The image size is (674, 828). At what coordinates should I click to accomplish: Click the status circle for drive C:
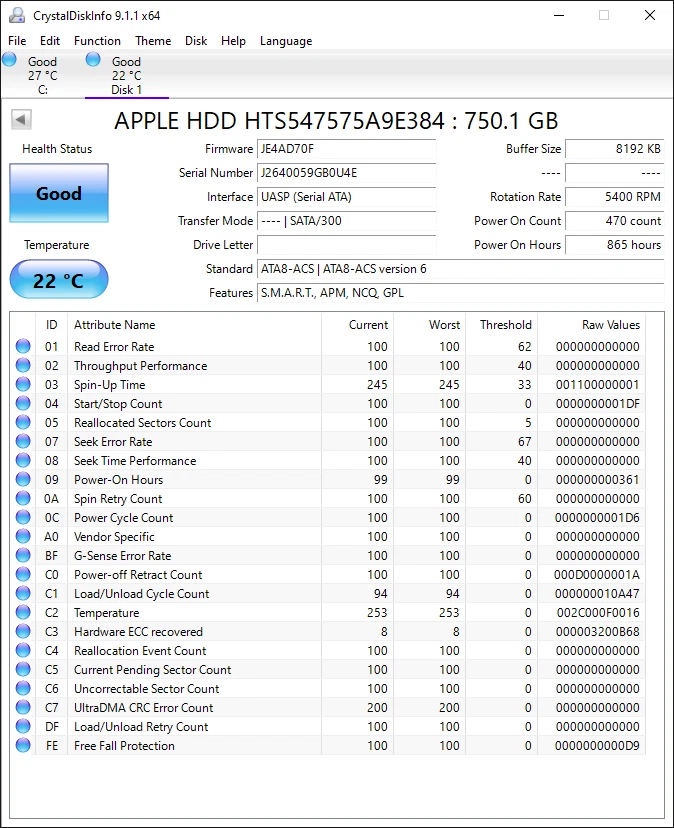coord(10,60)
